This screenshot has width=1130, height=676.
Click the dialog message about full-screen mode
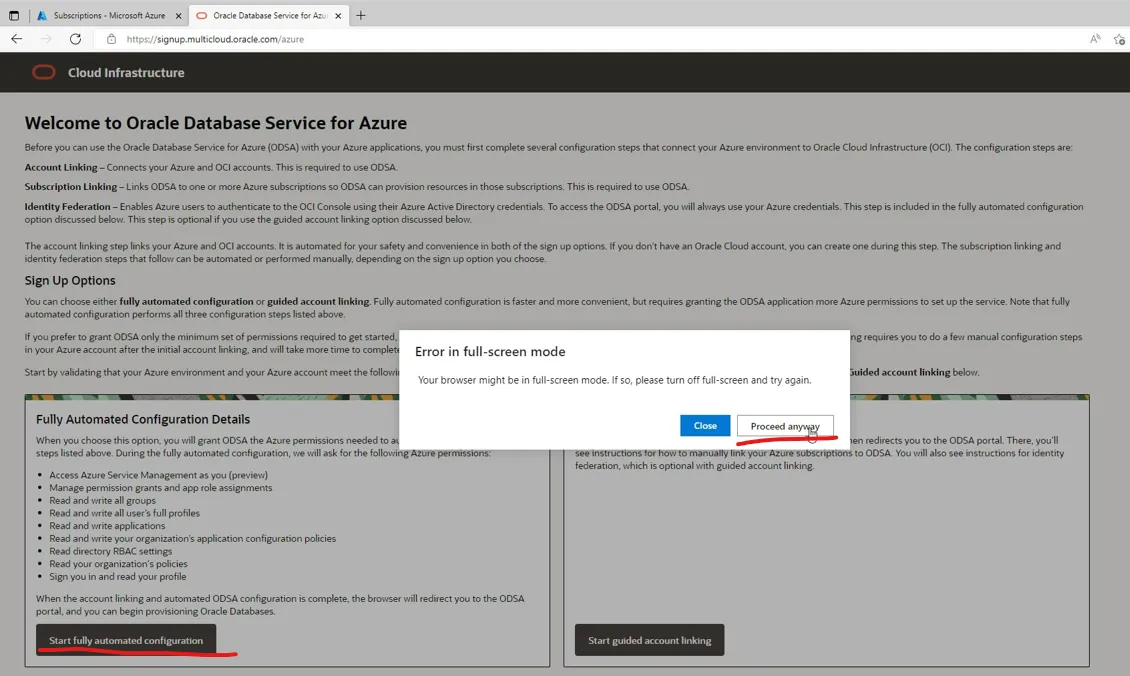coord(615,380)
